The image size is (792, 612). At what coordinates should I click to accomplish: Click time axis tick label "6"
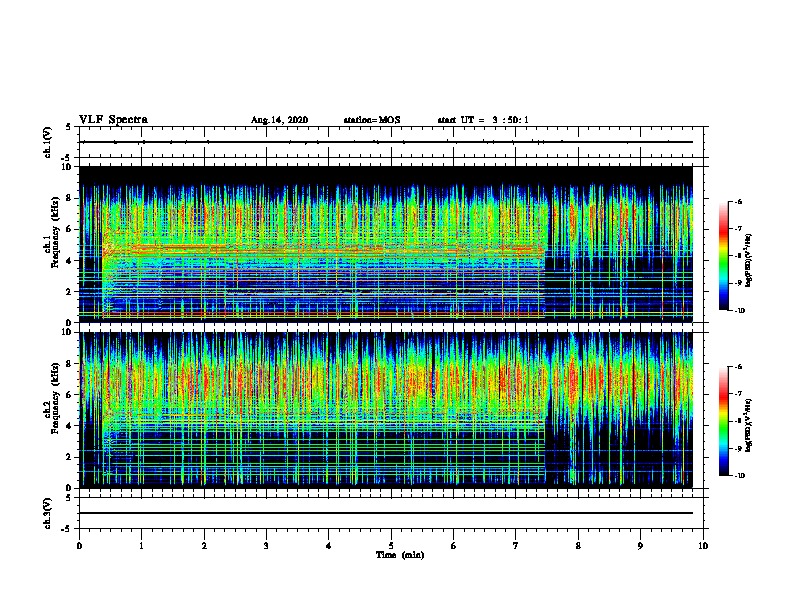[x=453, y=546]
